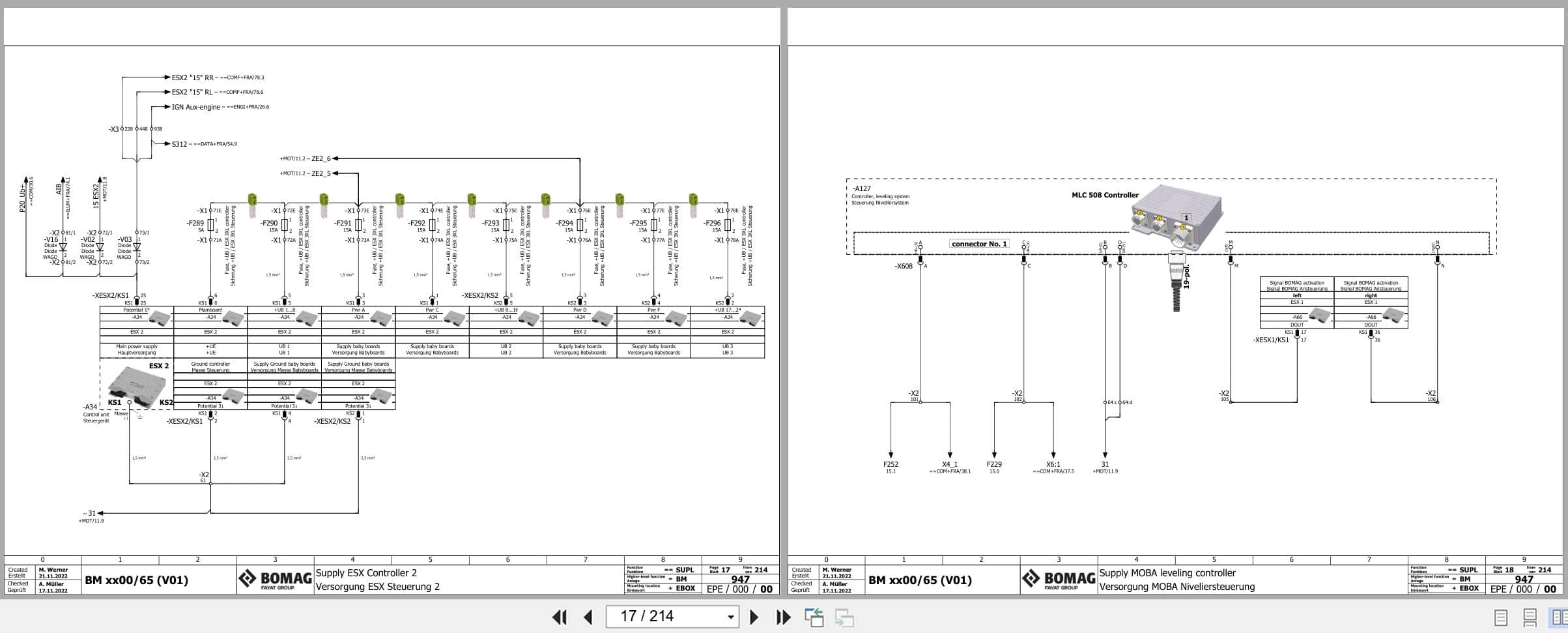The height and width of the screenshot is (633, 1568).
Task: Switch to single page view
Action: (x=1501, y=617)
